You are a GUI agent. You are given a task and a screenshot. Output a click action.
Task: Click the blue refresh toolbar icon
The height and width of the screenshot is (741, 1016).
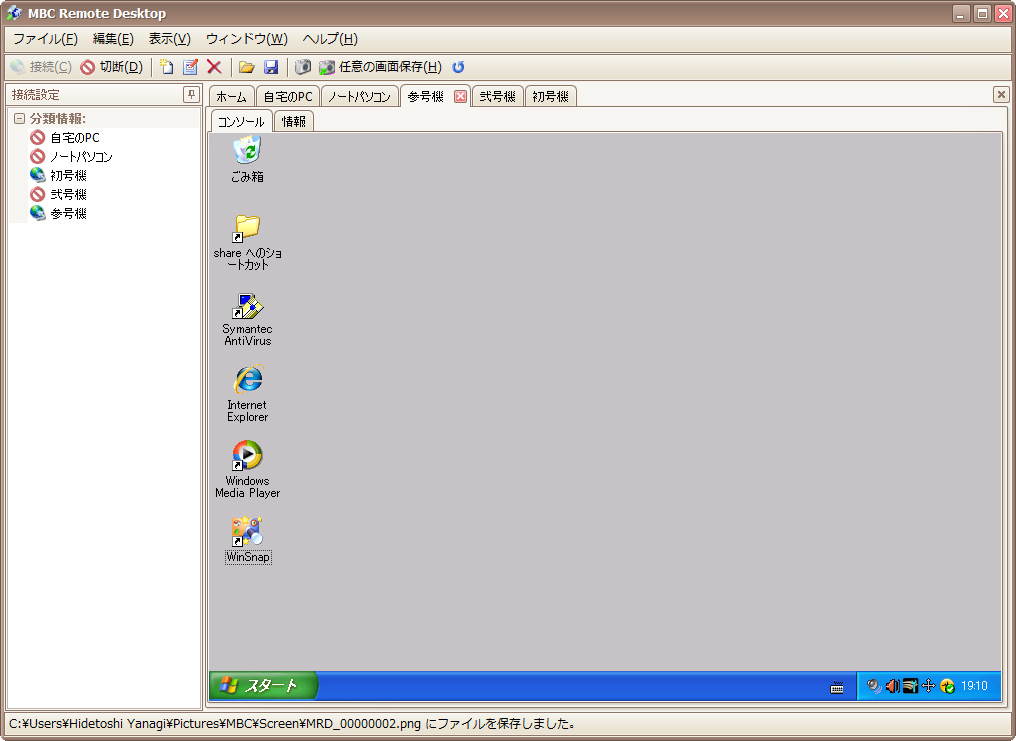(x=458, y=67)
